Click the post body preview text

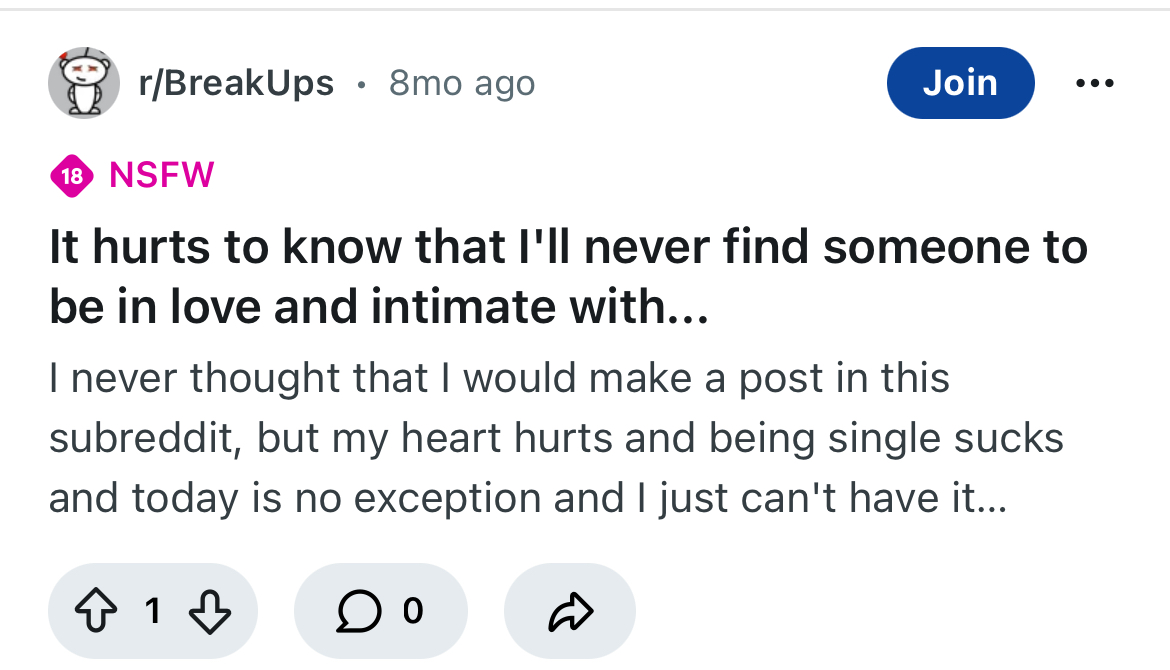(555, 438)
